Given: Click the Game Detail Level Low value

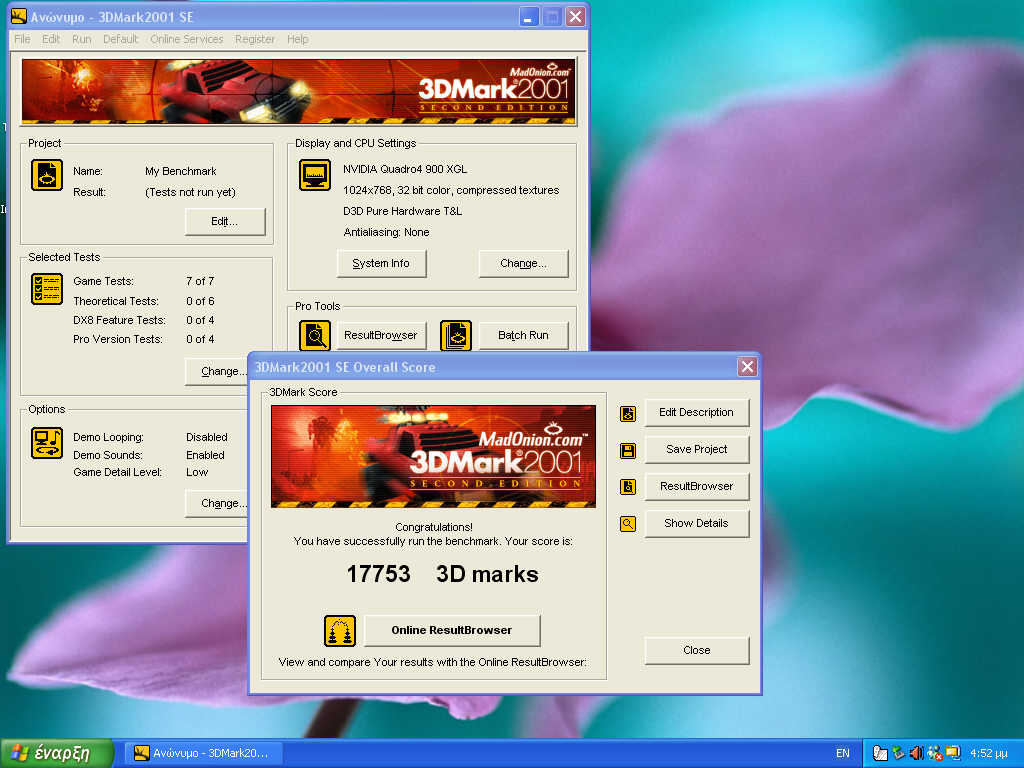Looking at the screenshot, I should pos(197,472).
